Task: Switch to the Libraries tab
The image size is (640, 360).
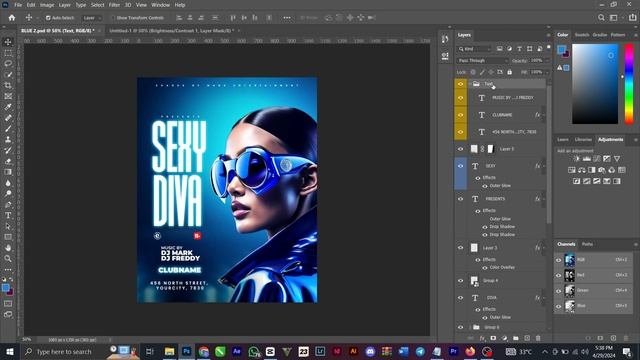Action: coord(583,140)
